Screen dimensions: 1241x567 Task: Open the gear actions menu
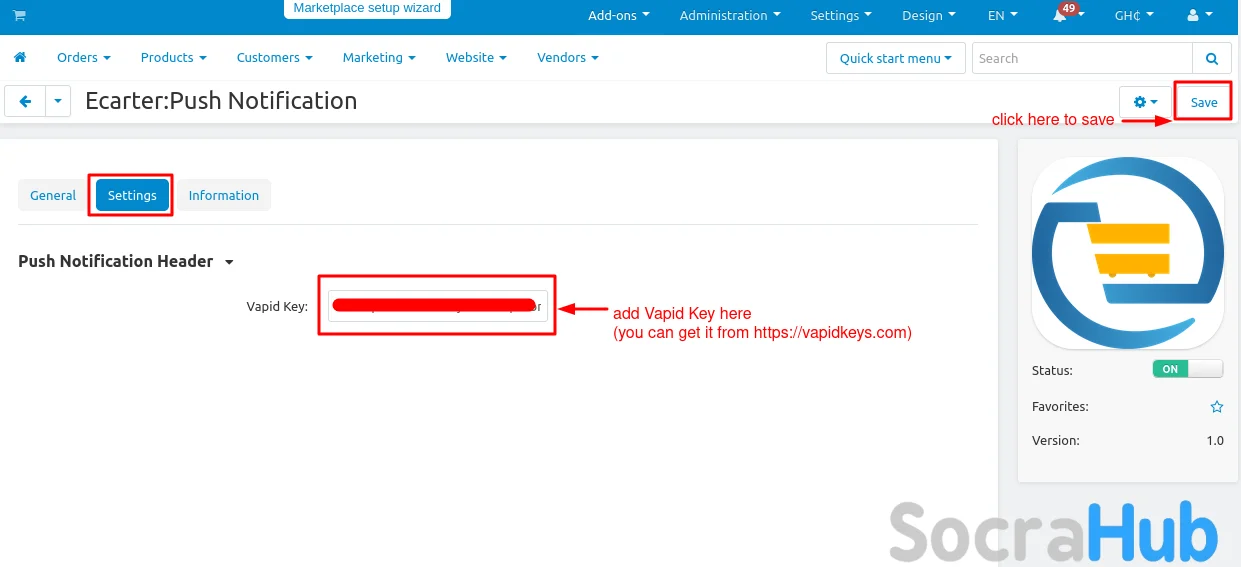pyautogui.click(x=1145, y=102)
